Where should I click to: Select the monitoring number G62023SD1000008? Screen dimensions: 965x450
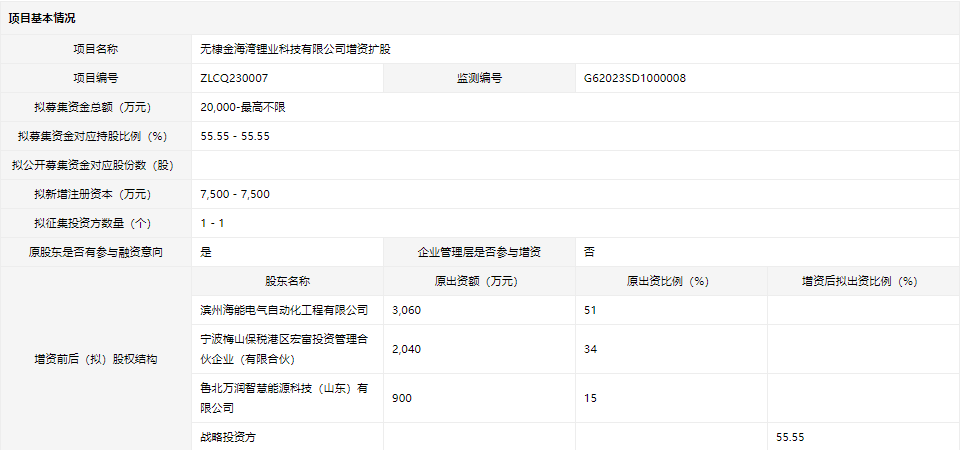click(634, 77)
